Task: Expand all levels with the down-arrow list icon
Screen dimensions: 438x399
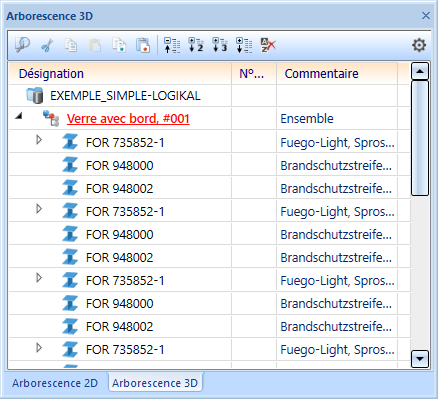Action: (x=244, y=45)
